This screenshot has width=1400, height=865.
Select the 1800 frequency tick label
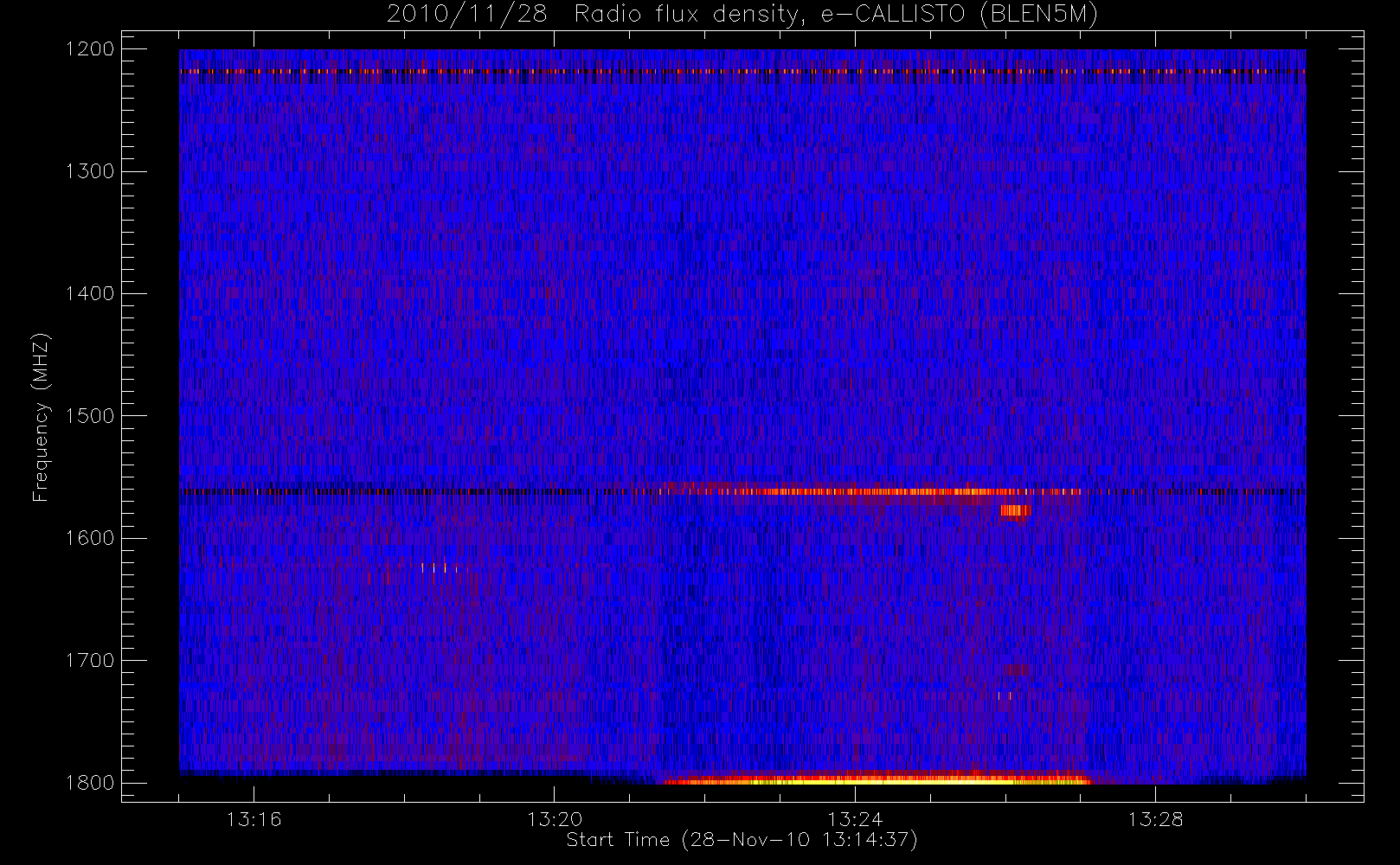pyautogui.click(x=91, y=783)
